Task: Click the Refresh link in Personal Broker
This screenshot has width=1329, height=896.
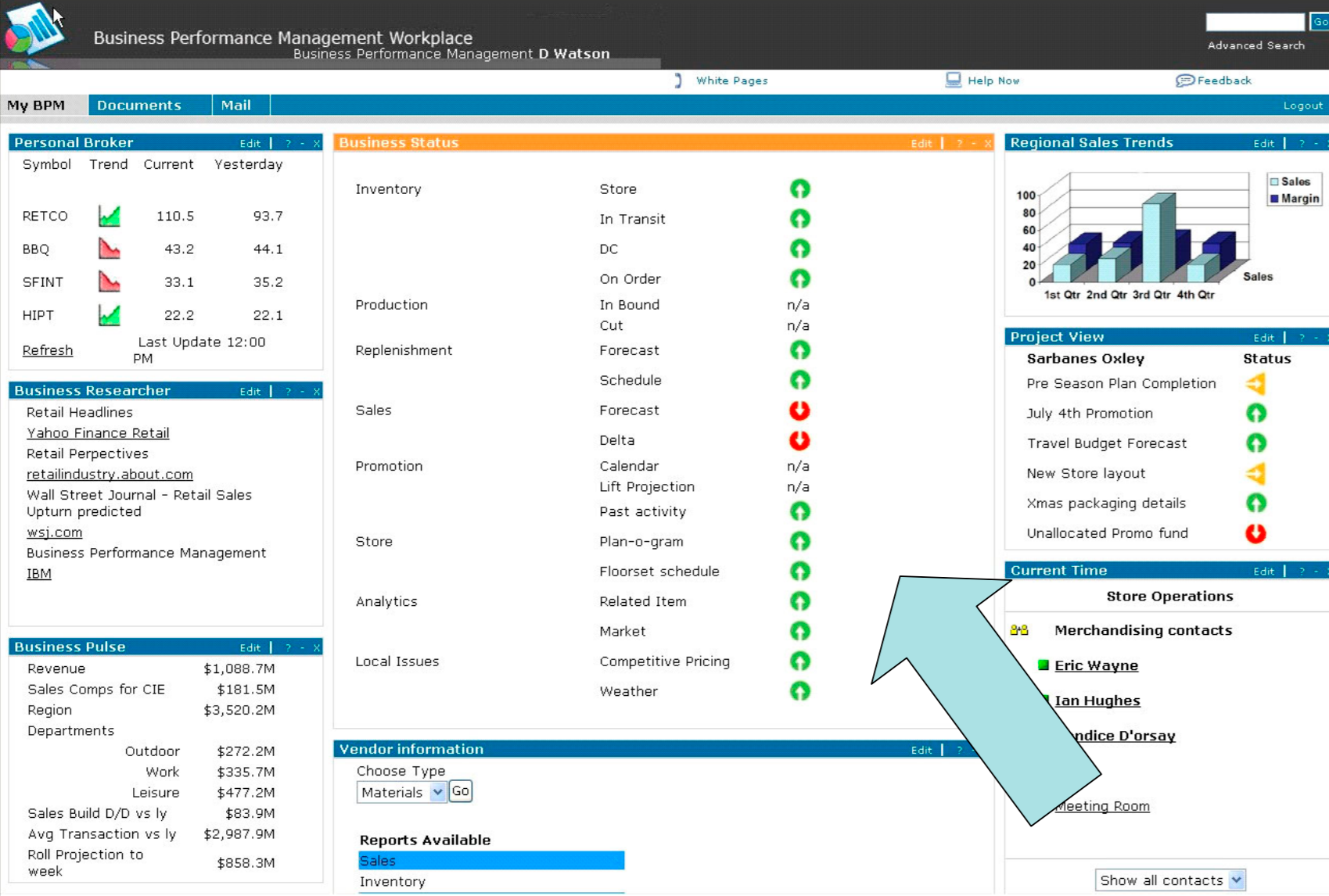Action: point(48,350)
